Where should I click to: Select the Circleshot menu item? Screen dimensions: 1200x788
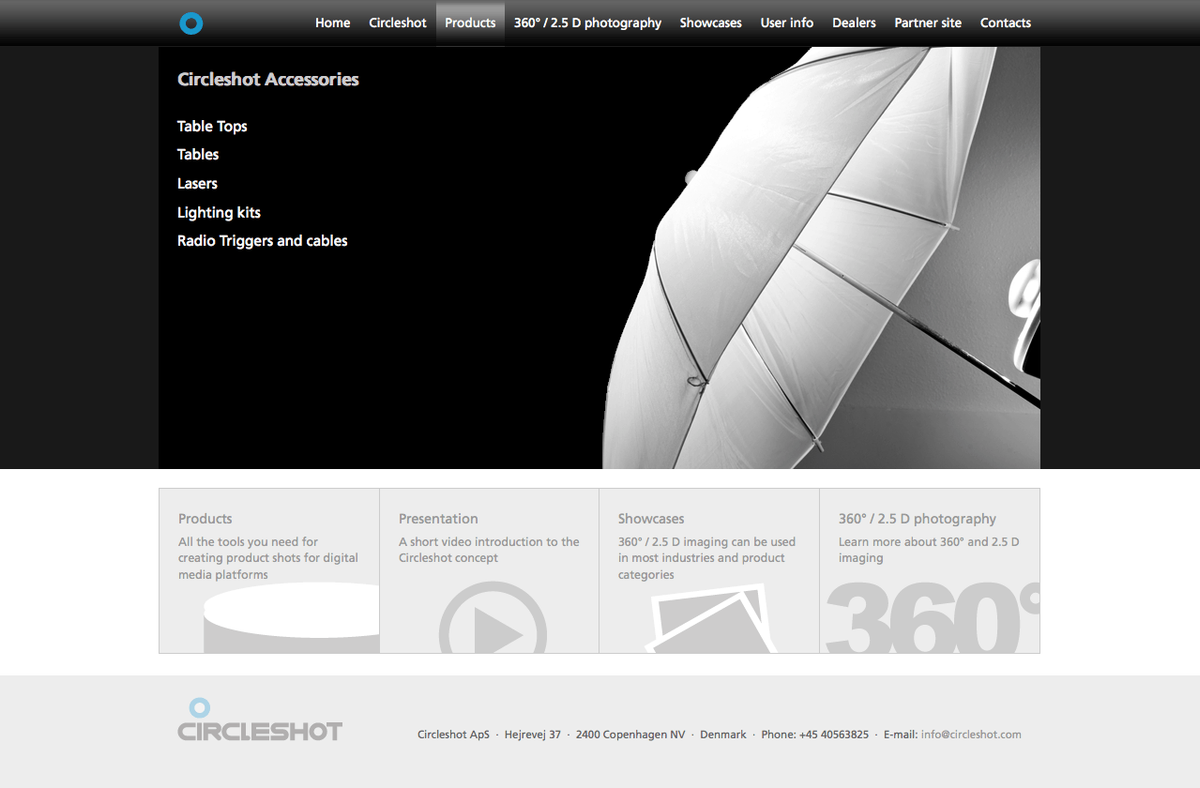click(397, 22)
